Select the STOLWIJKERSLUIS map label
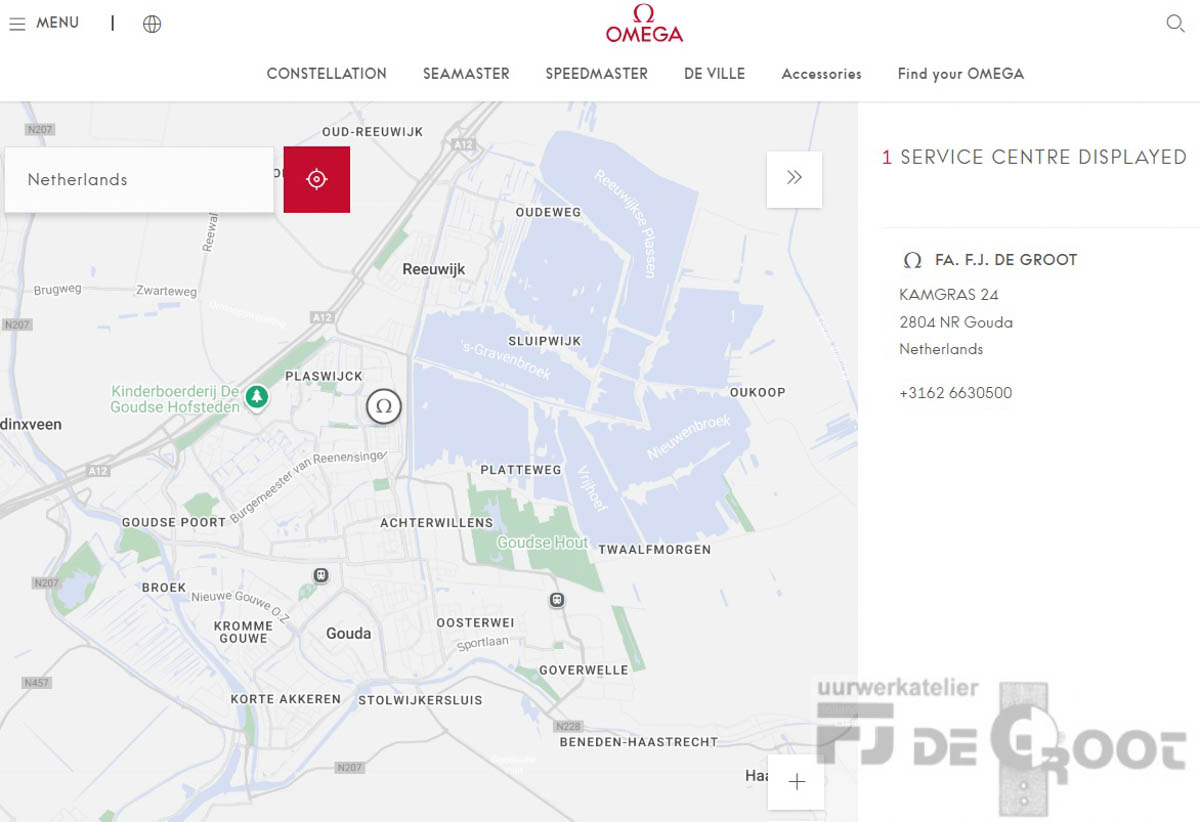The height and width of the screenshot is (822, 1200). point(420,700)
